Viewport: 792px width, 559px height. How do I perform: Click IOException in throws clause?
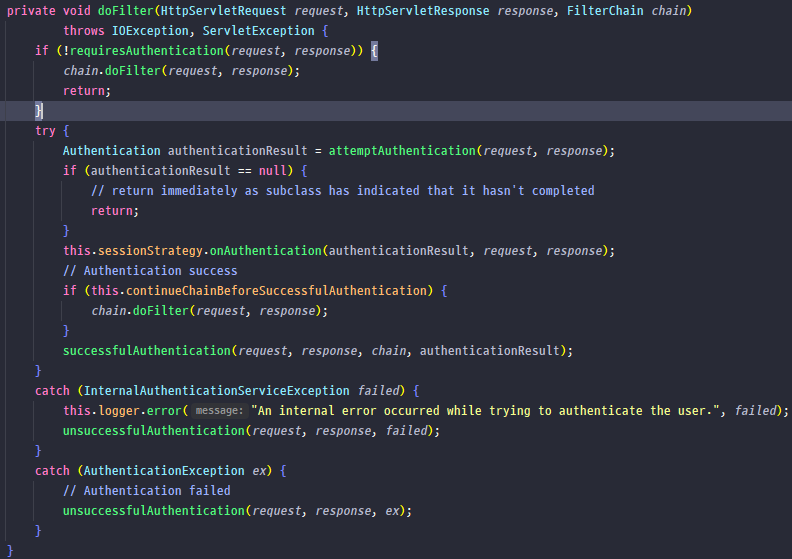pyautogui.click(x=150, y=31)
